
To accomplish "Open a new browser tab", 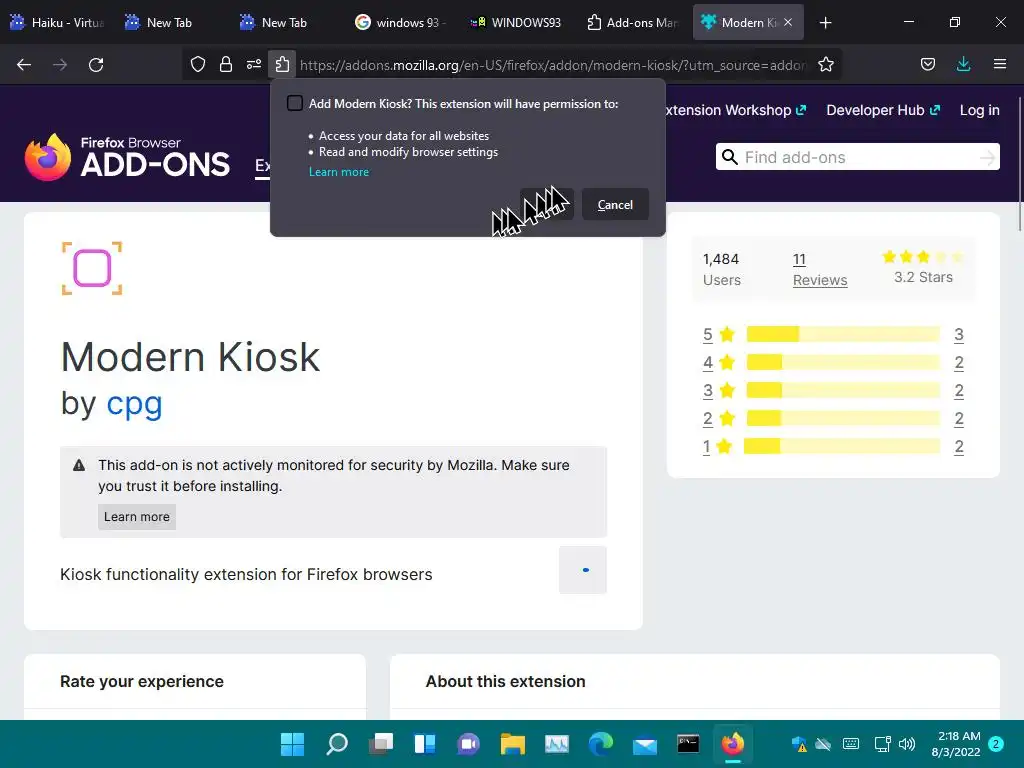I will point(825,23).
